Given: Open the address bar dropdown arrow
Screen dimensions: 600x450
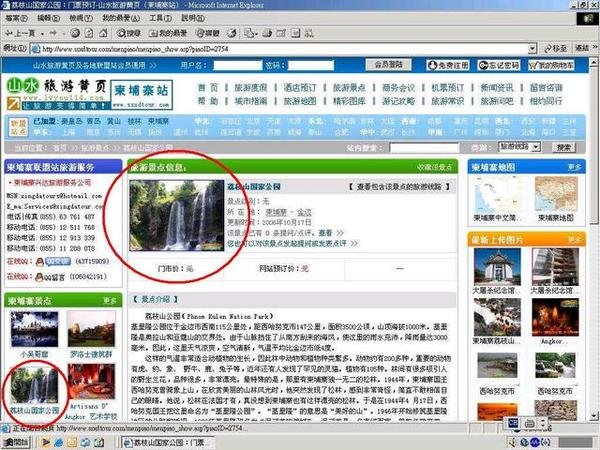Looking at the screenshot, I should (x=532, y=49).
